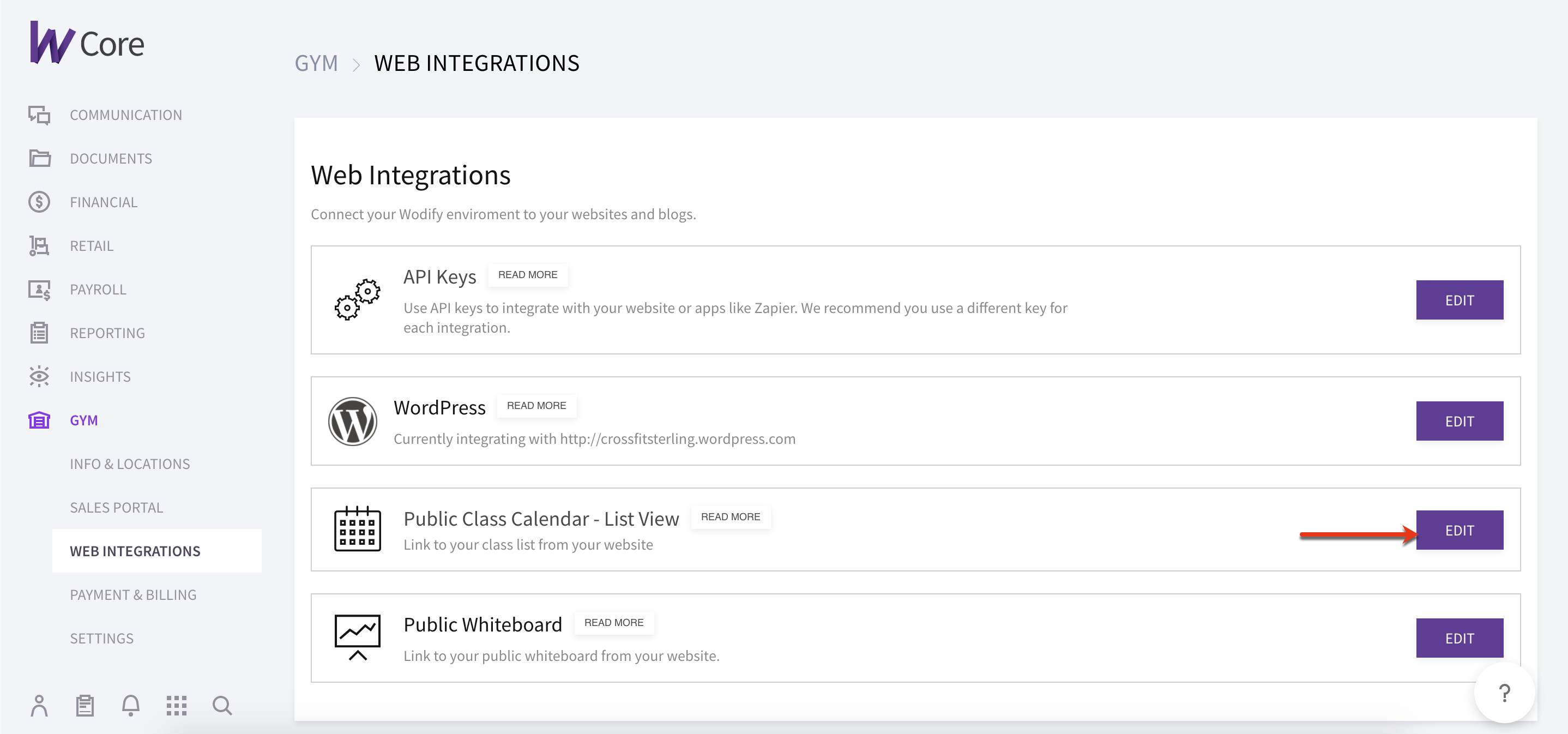Edit the WordPress integration
The width and height of the screenshot is (1568, 734).
tap(1459, 421)
